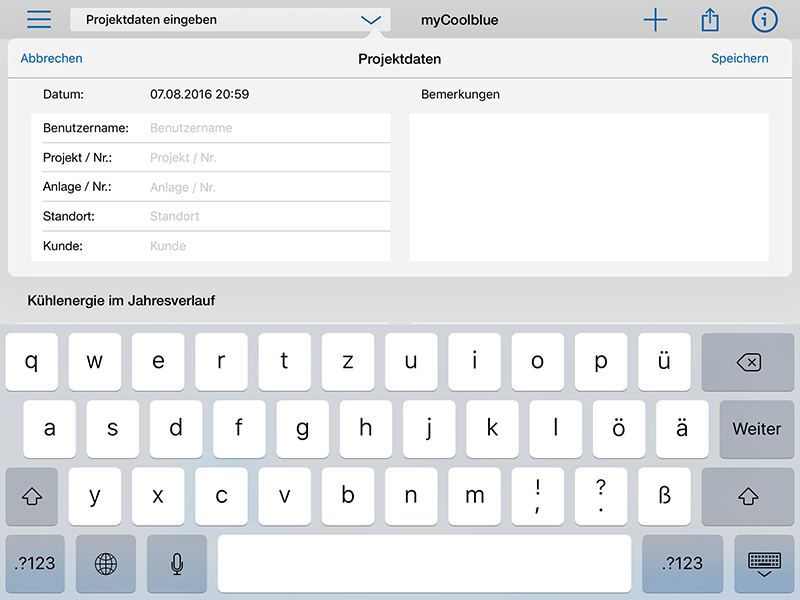This screenshot has height=600, width=800.
Task: Tap the v key
Action: 285,496
